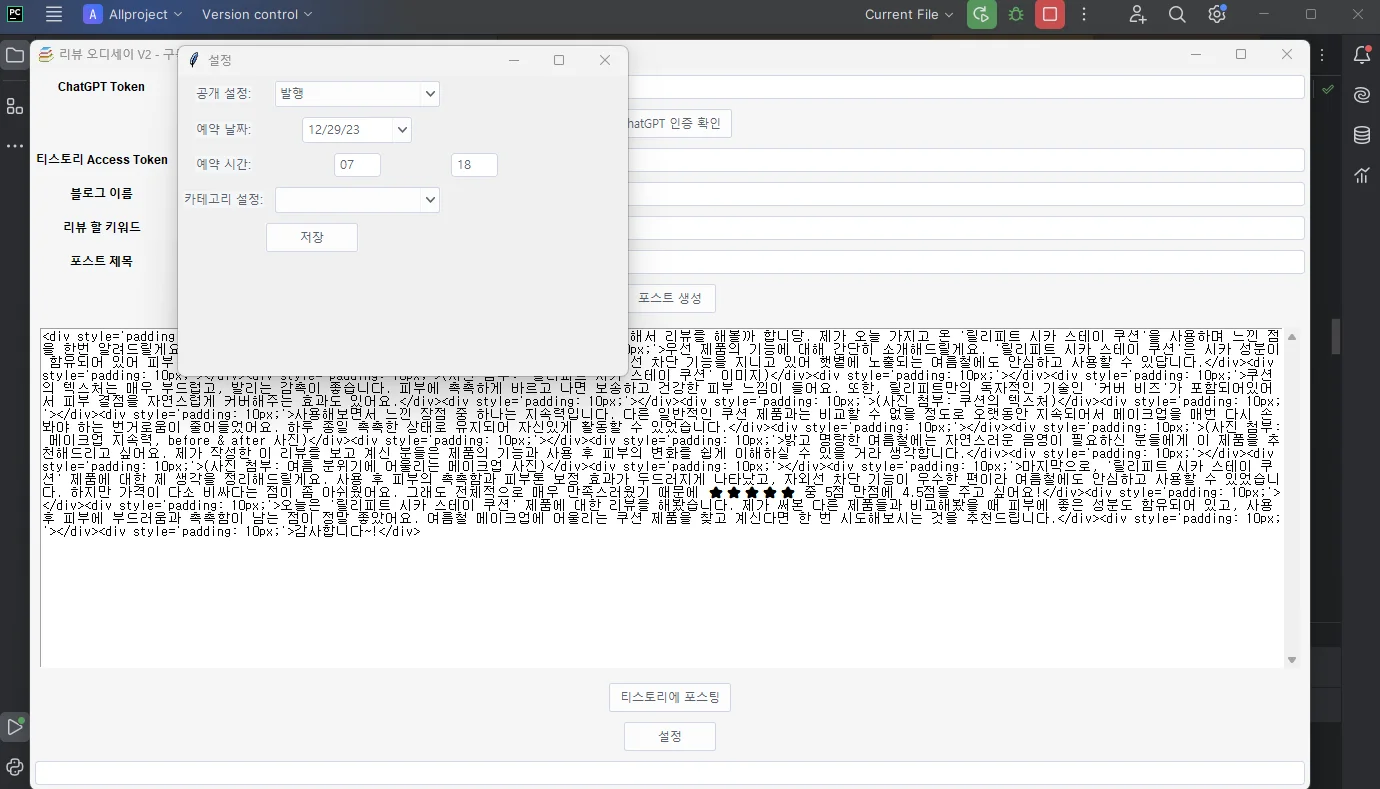Image resolution: width=1380 pixels, height=789 pixels.
Task: Maximize the 설정 dialog window
Action: point(559,60)
